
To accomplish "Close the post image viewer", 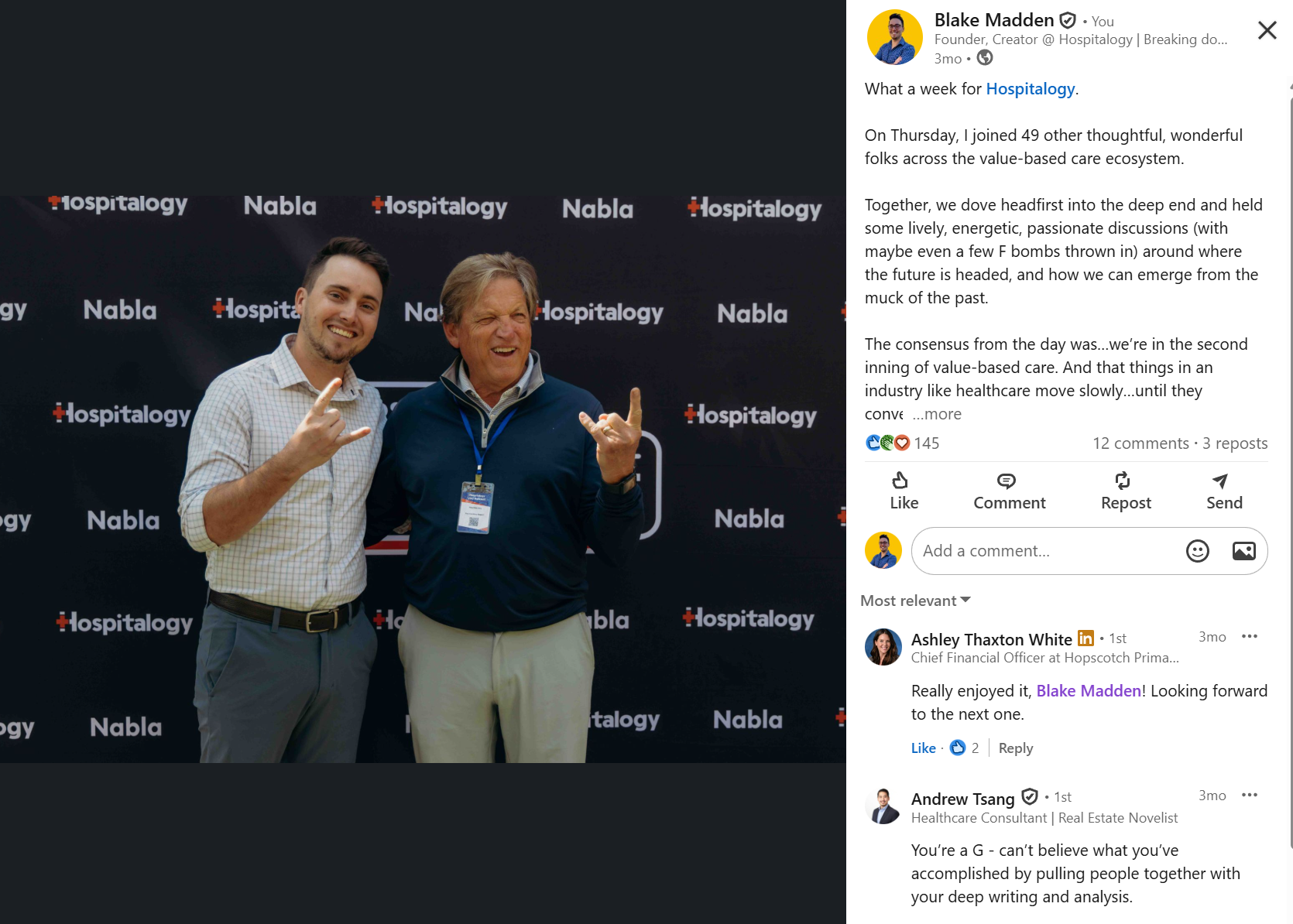I will coord(1267,30).
